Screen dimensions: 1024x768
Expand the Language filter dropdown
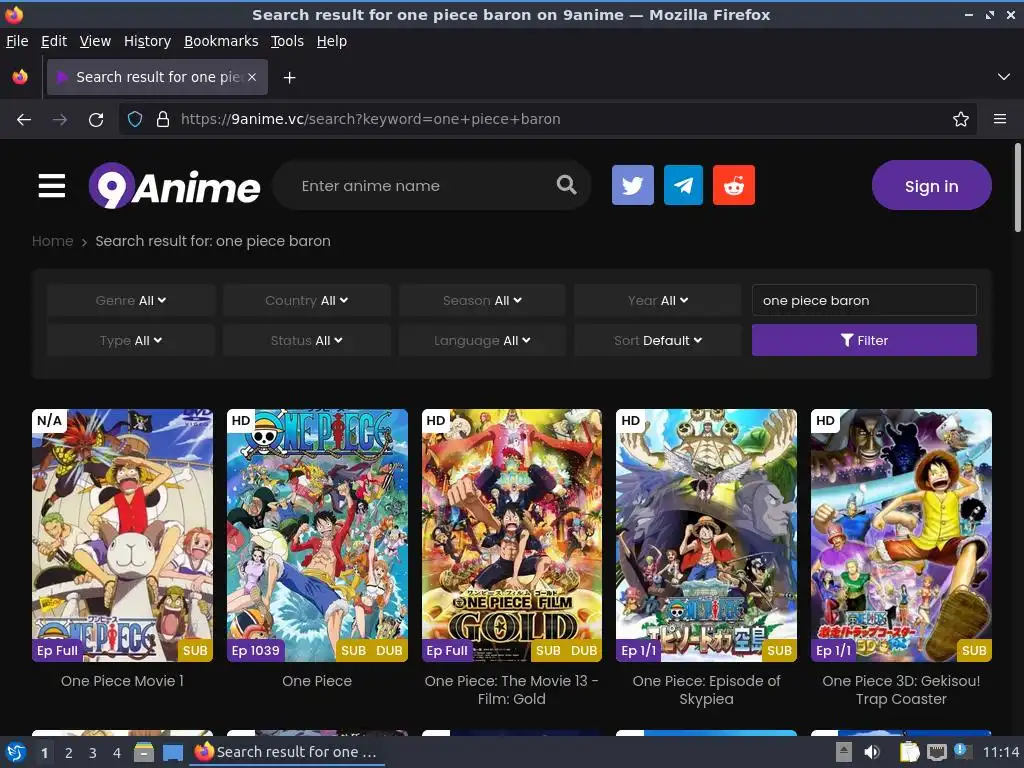pos(482,340)
